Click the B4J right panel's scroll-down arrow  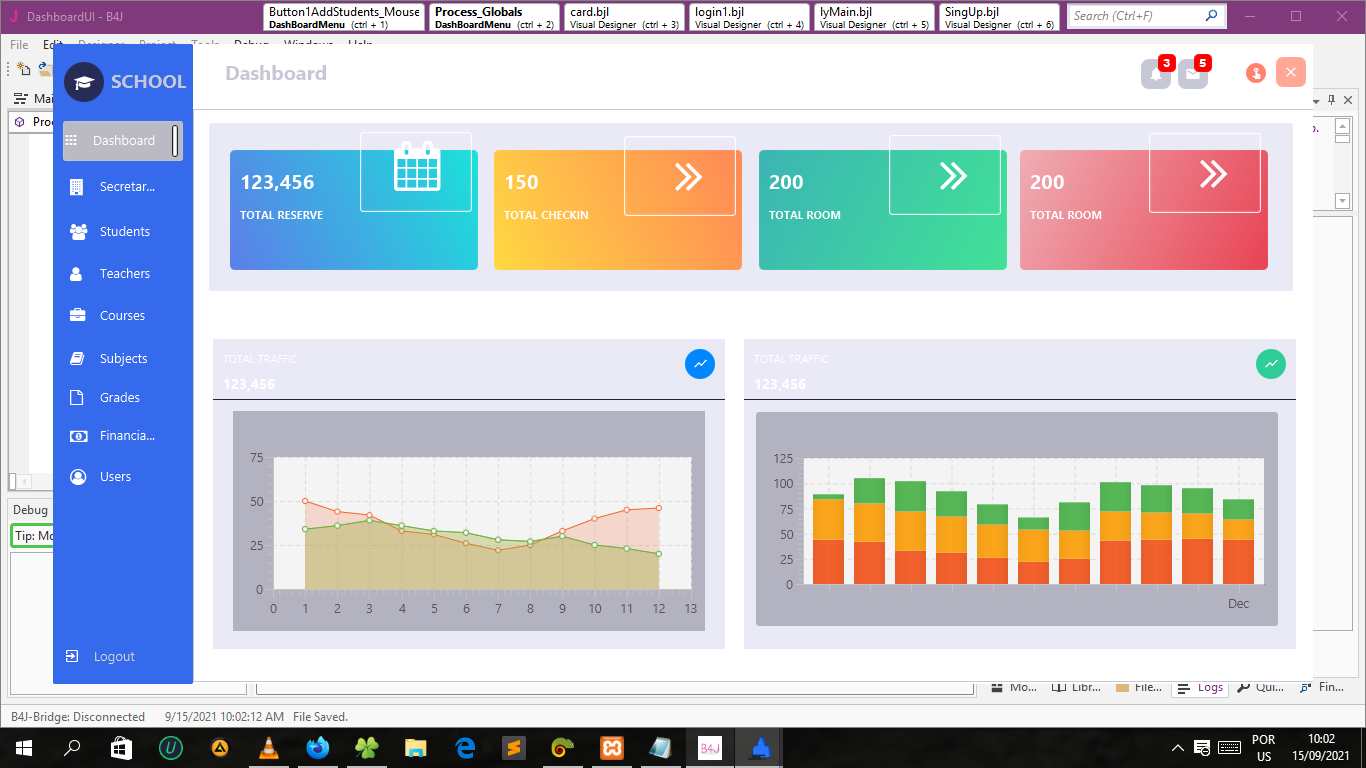tap(1343, 201)
